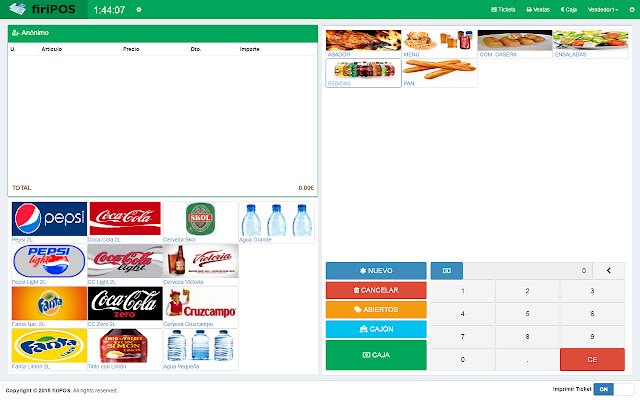
Task: Click the NUEVO button
Action: [376, 271]
